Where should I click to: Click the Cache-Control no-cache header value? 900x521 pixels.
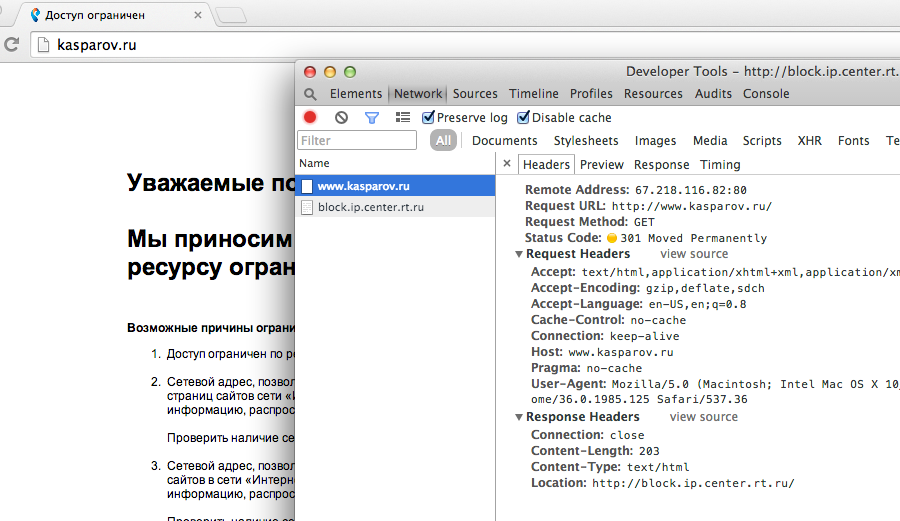click(658, 320)
